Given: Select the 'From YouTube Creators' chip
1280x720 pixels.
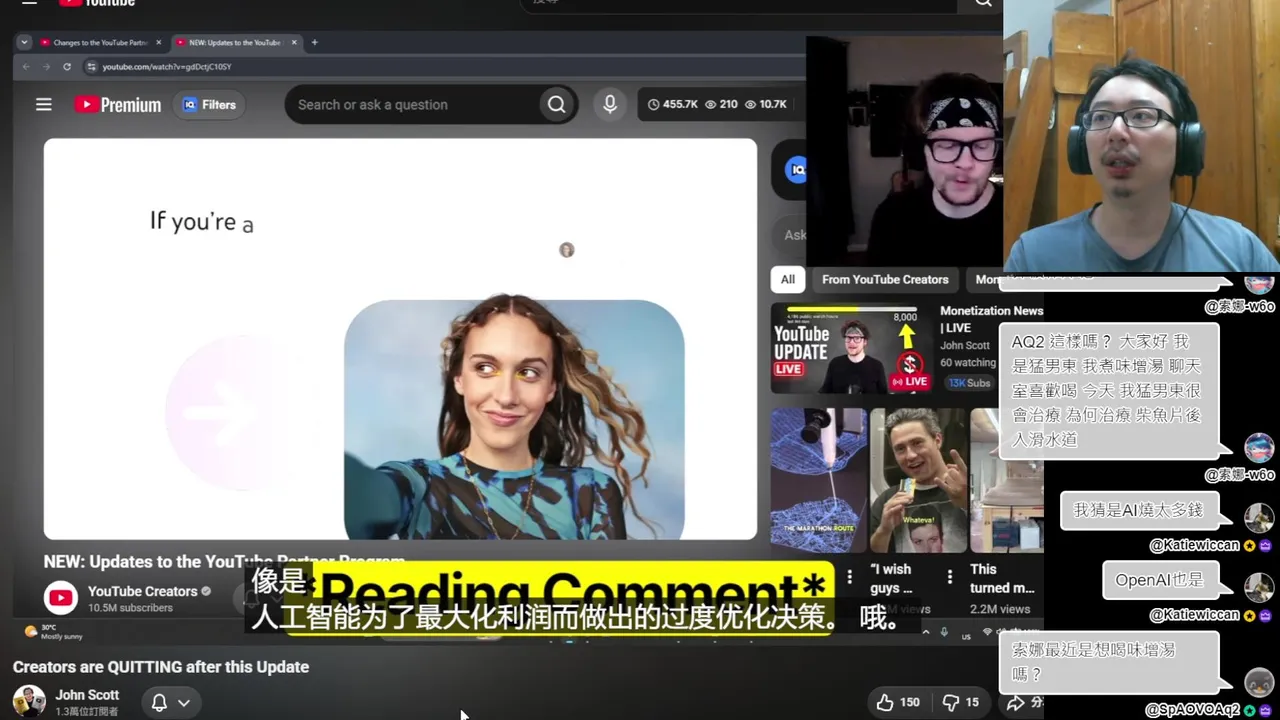Looking at the screenshot, I should click(x=885, y=280).
